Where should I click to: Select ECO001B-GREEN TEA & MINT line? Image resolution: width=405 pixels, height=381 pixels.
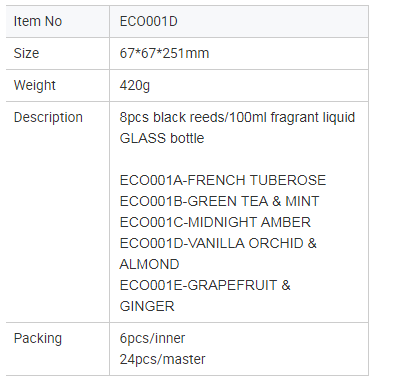(x=219, y=201)
